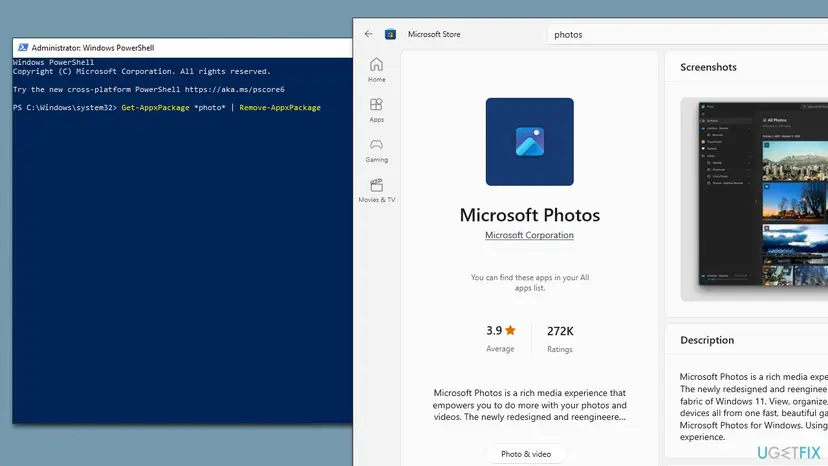Click the aka.ms/pscore6 URL in PowerShell
Image resolution: width=828 pixels, height=466 pixels.
pyautogui.click(x=234, y=89)
